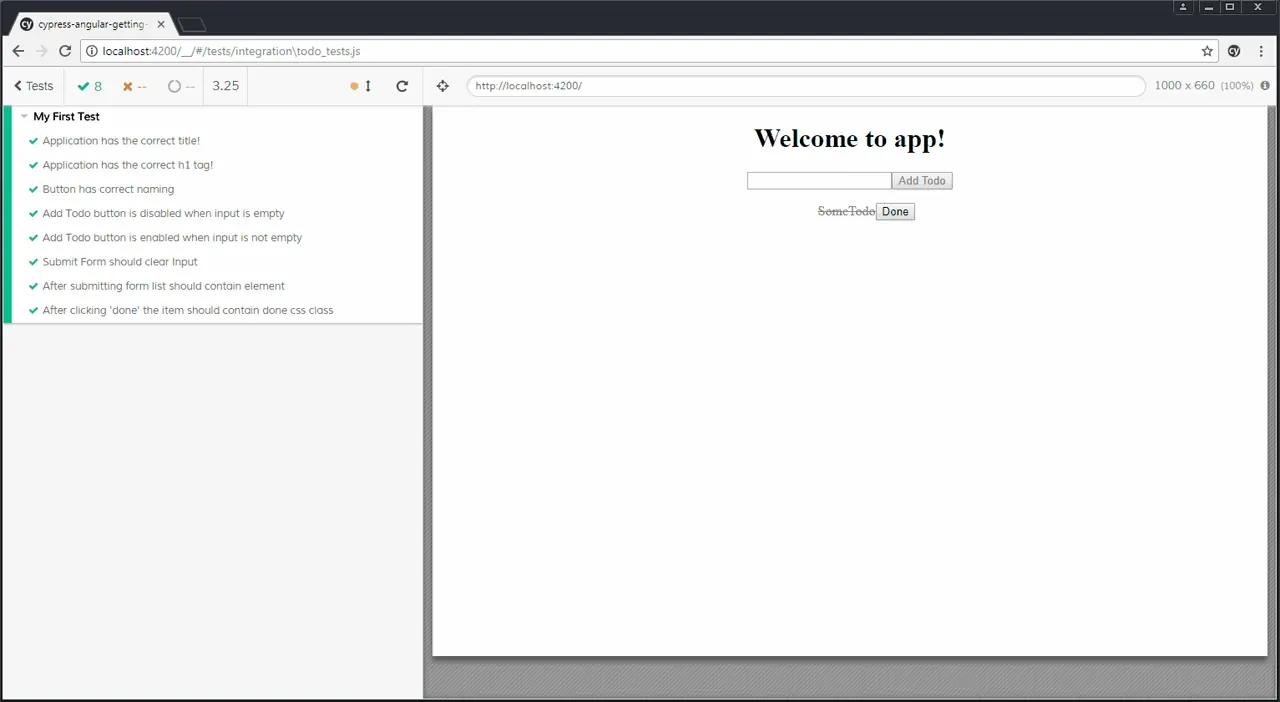The image size is (1280, 702).
Task: Click the todo text input field
Action: tap(819, 181)
